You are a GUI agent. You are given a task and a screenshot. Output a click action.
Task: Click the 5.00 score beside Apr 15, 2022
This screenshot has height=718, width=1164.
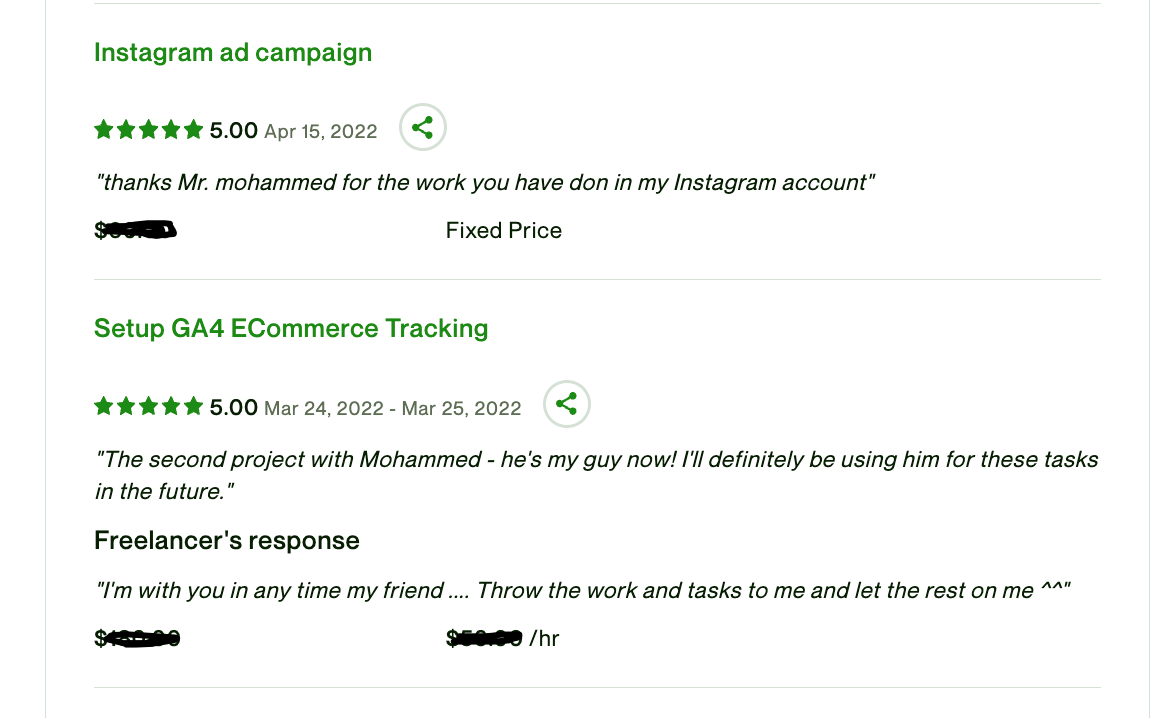(x=234, y=130)
